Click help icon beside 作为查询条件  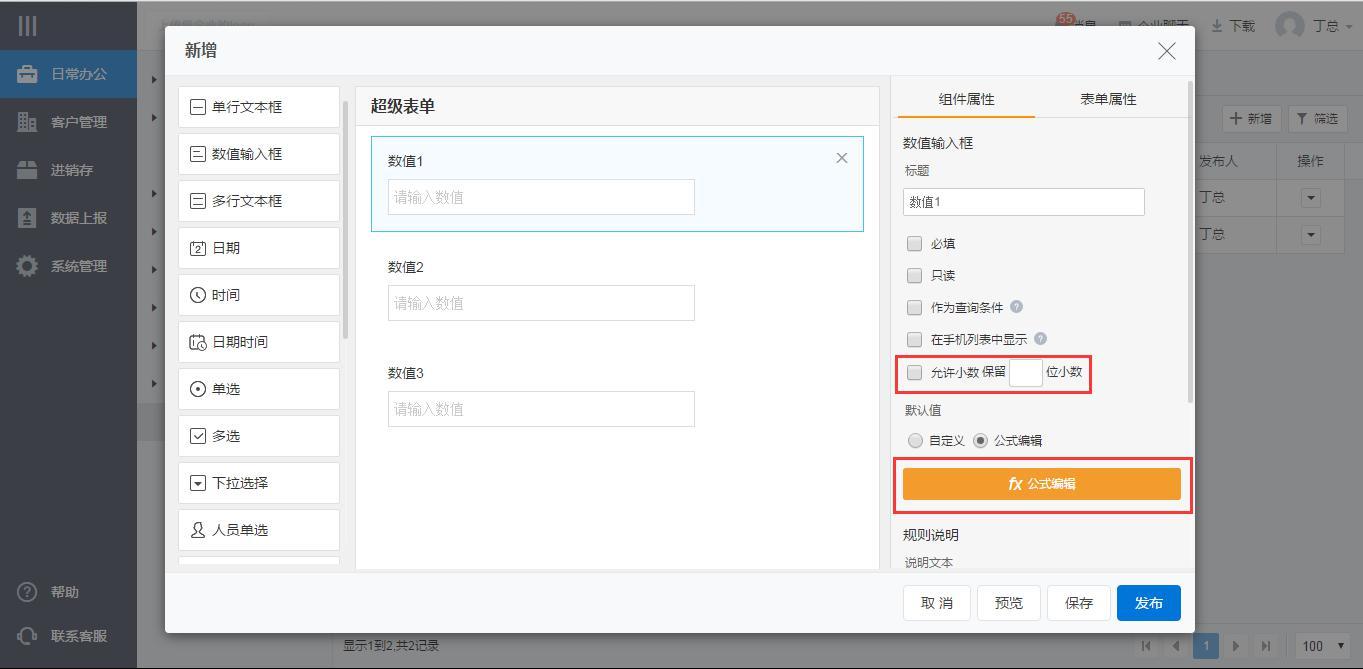1016,307
